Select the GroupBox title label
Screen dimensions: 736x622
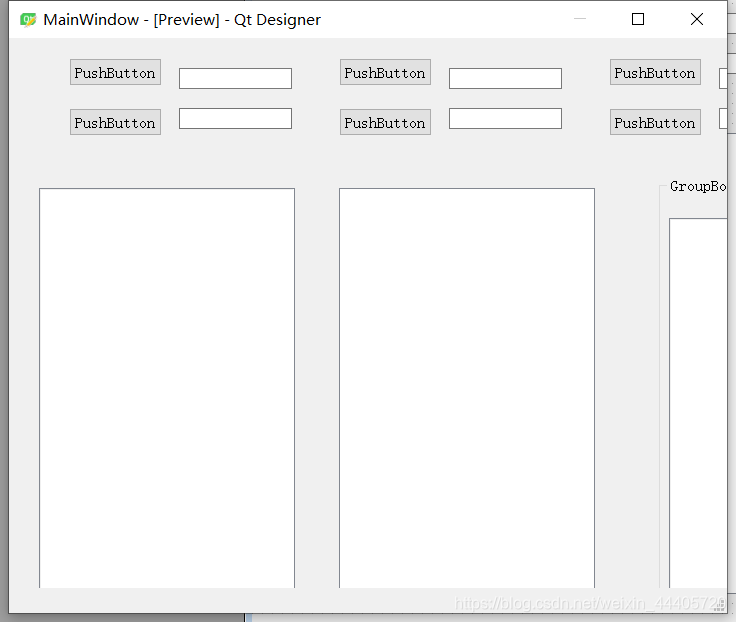click(x=698, y=186)
